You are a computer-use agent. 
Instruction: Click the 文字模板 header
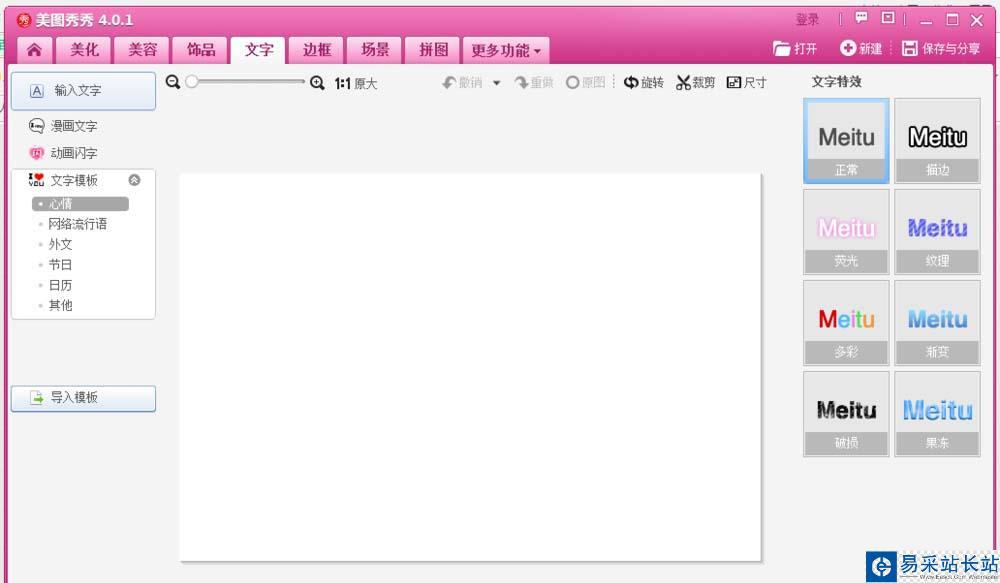tap(64, 180)
